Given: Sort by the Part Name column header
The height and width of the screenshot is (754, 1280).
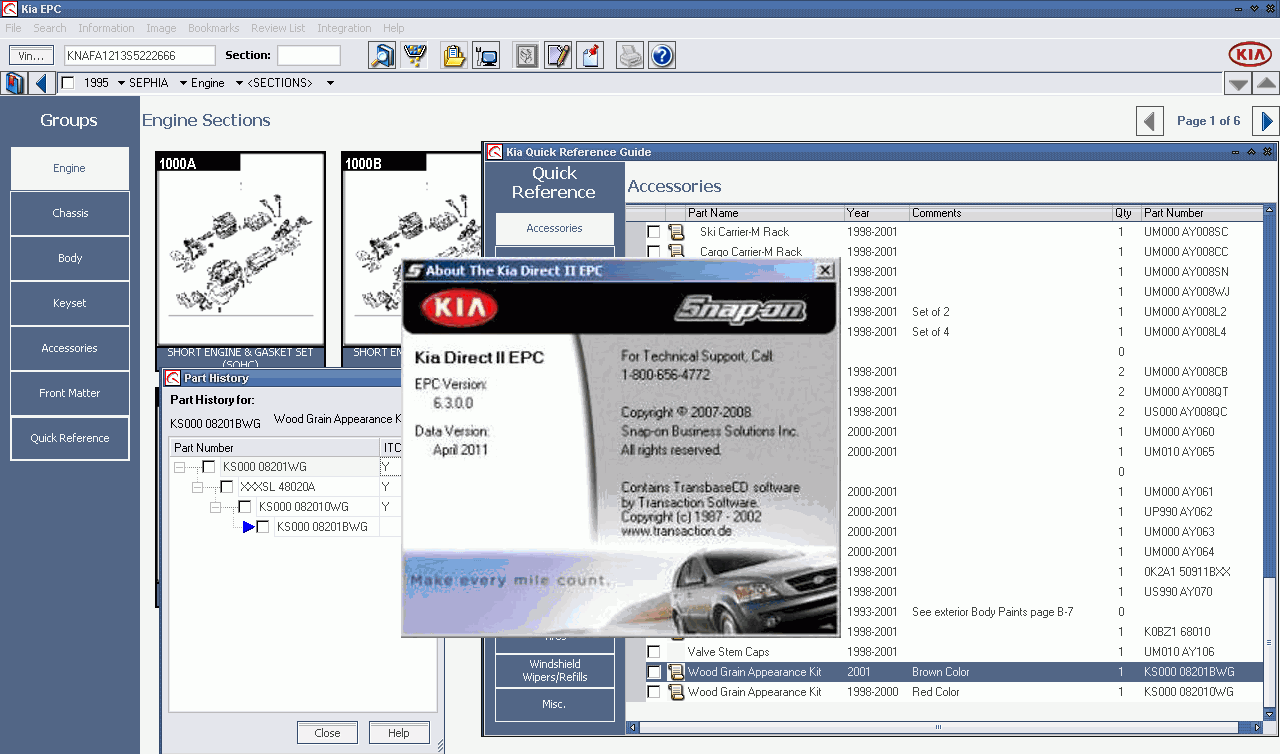Looking at the screenshot, I should [765, 213].
